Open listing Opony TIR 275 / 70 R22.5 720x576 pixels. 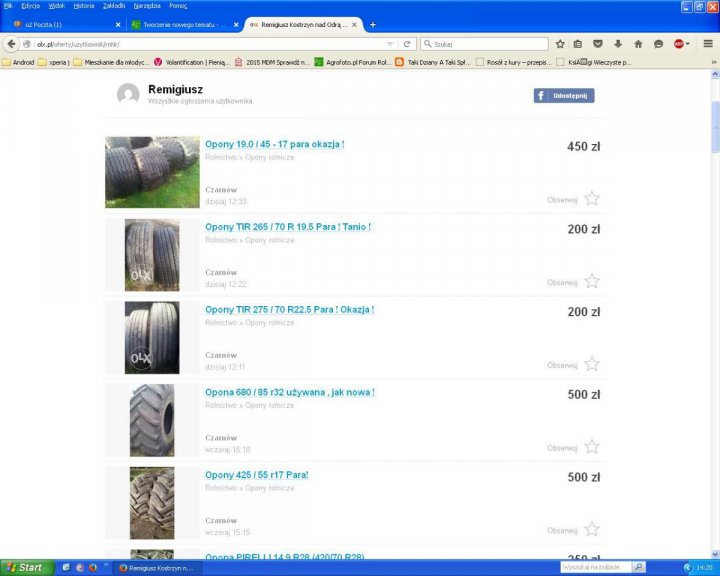(289, 310)
